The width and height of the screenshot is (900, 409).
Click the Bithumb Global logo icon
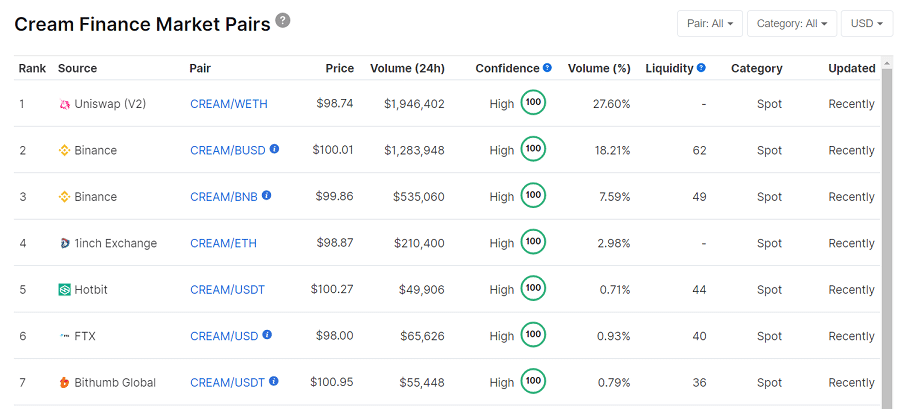64,382
